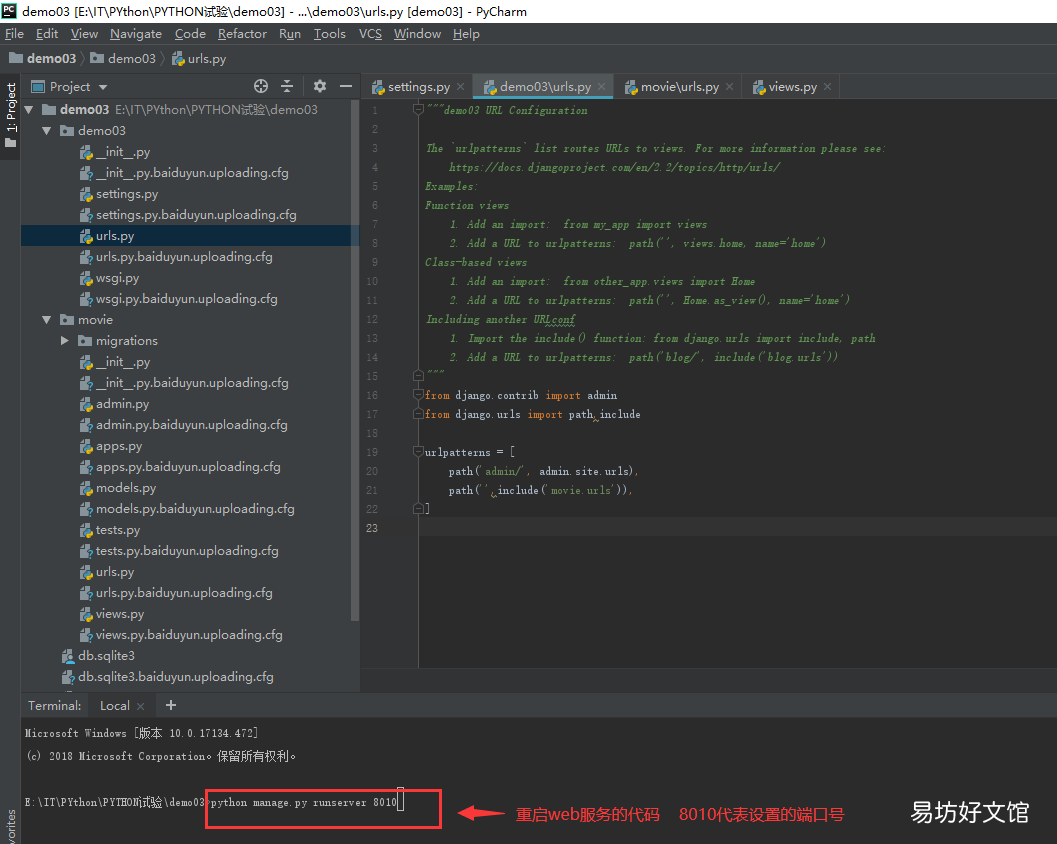The height and width of the screenshot is (844, 1057).
Task: Select settings.py in demo03 folder
Action: click(127, 194)
